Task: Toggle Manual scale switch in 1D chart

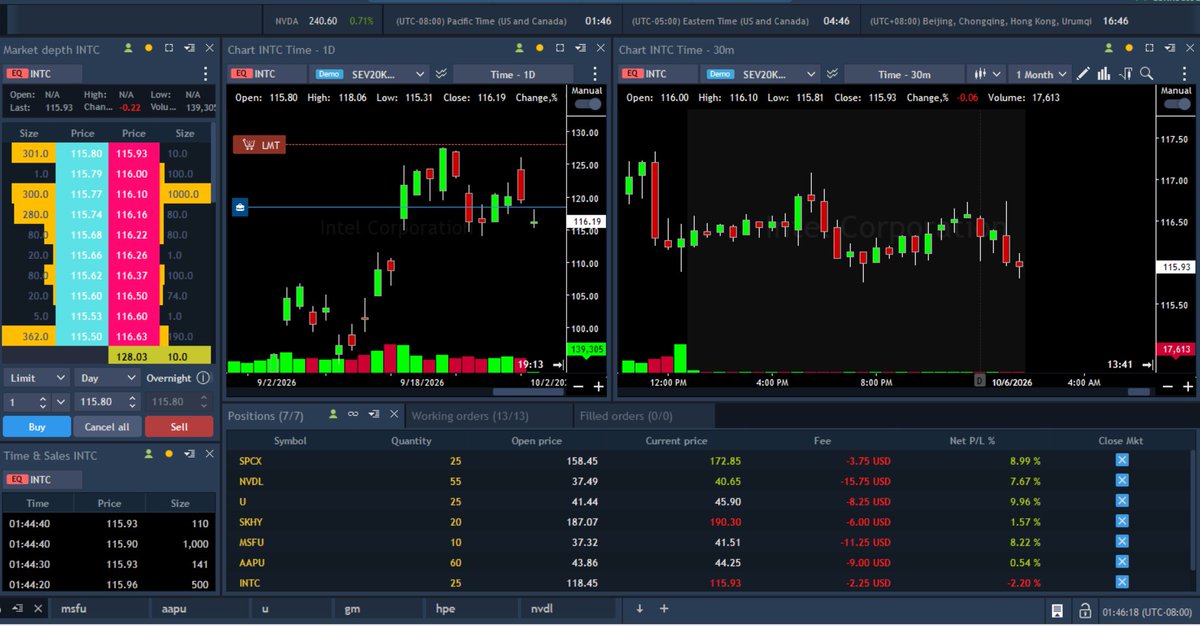Action: [x=588, y=104]
